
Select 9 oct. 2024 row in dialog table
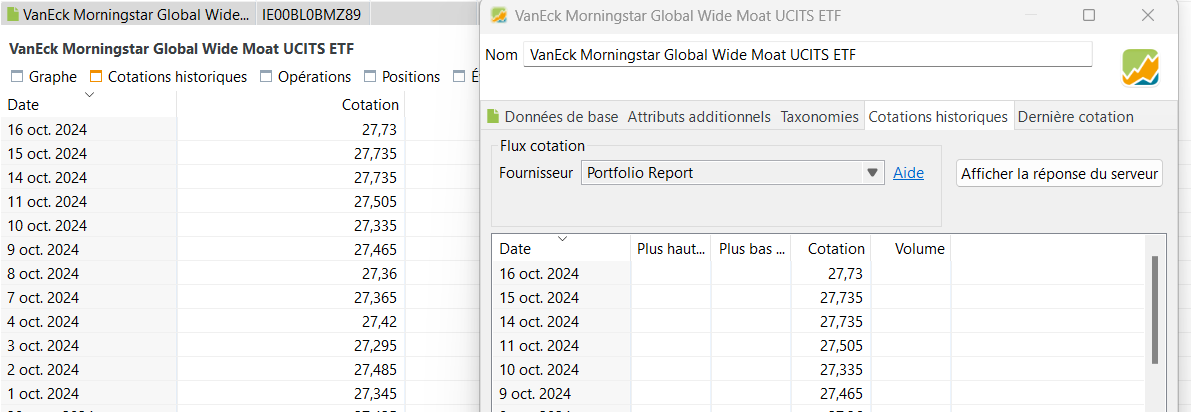(818, 394)
